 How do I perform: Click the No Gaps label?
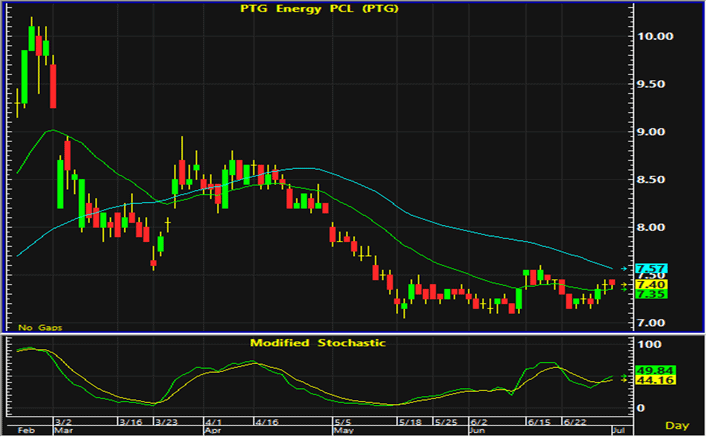tap(40, 327)
